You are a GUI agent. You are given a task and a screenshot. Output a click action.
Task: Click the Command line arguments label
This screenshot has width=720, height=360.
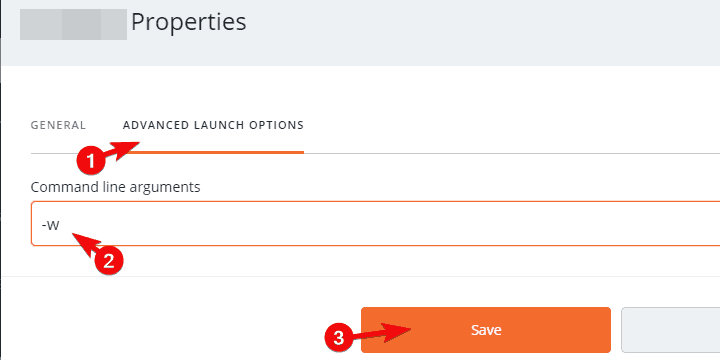[115, 187]
